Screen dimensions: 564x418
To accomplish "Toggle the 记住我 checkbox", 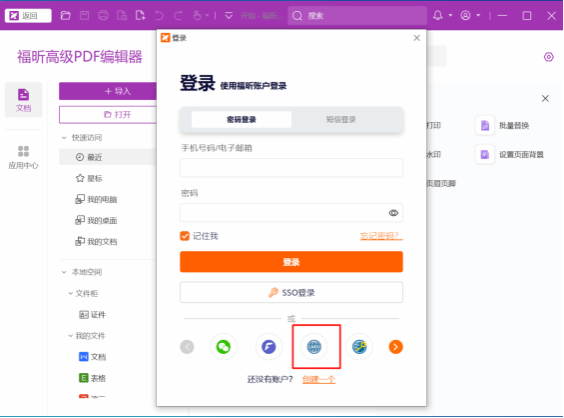I will click(x=185, y=236).
